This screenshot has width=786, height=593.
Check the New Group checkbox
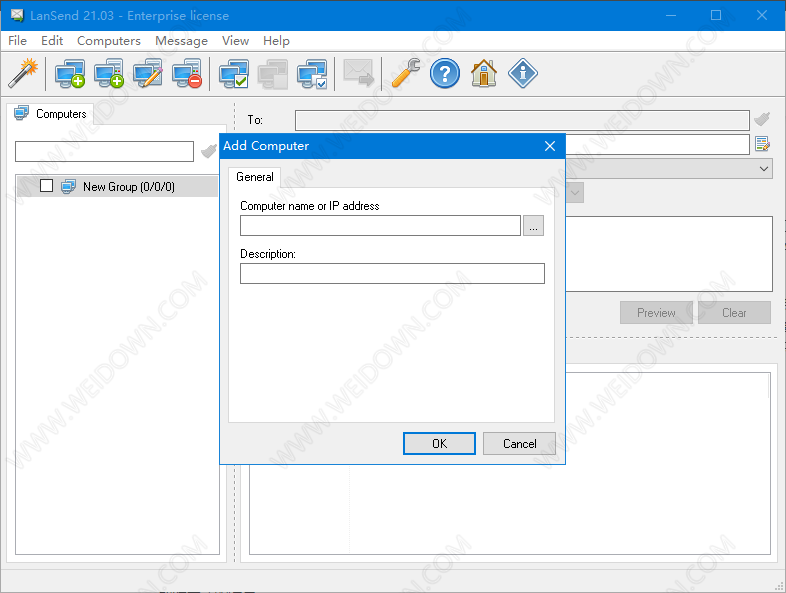click(46, 185)
